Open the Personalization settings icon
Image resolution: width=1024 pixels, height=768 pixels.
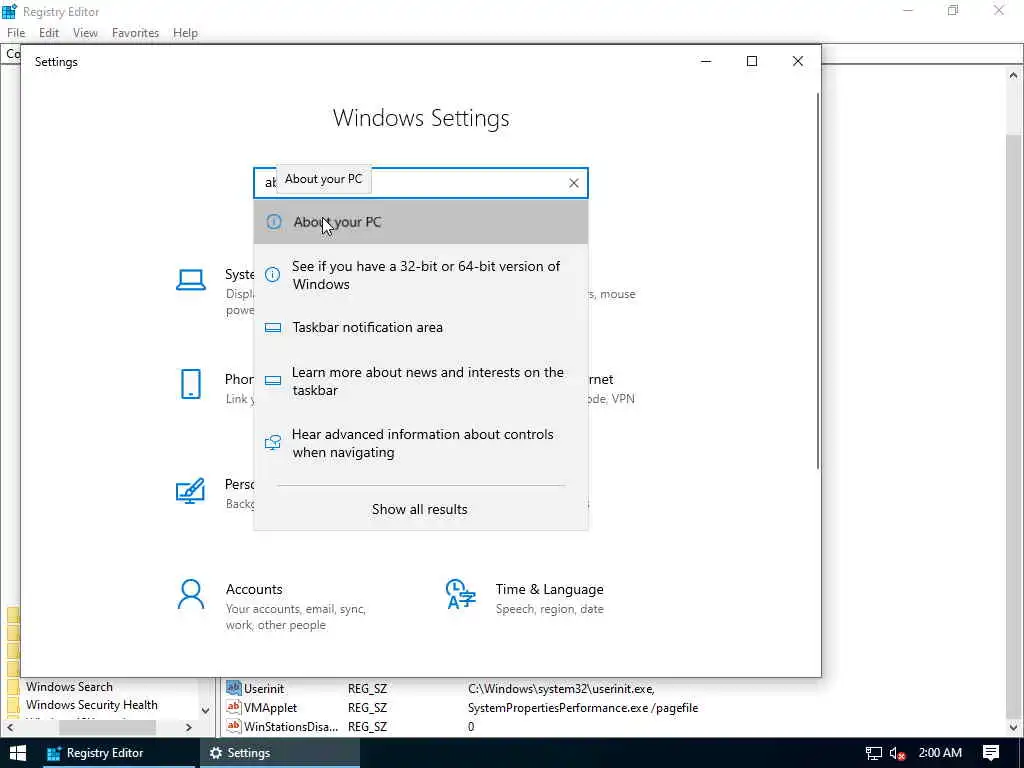[190, 490]
